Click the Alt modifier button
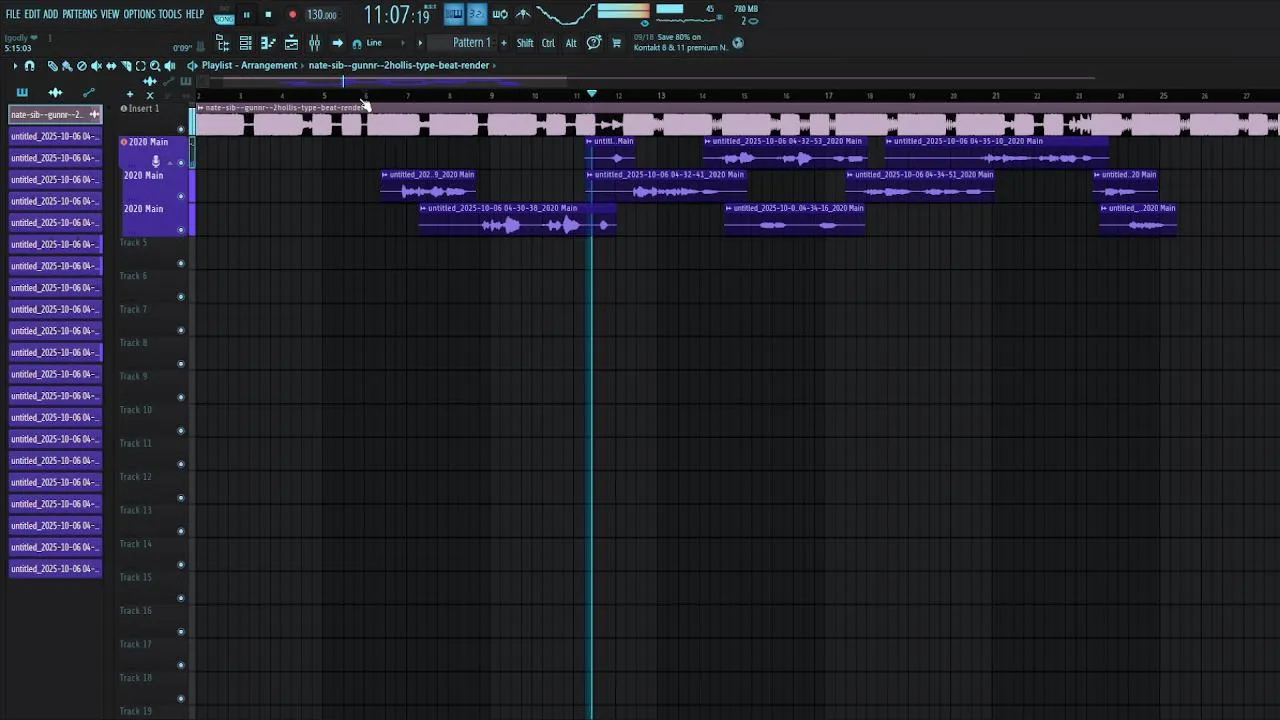 click(571, 43)
